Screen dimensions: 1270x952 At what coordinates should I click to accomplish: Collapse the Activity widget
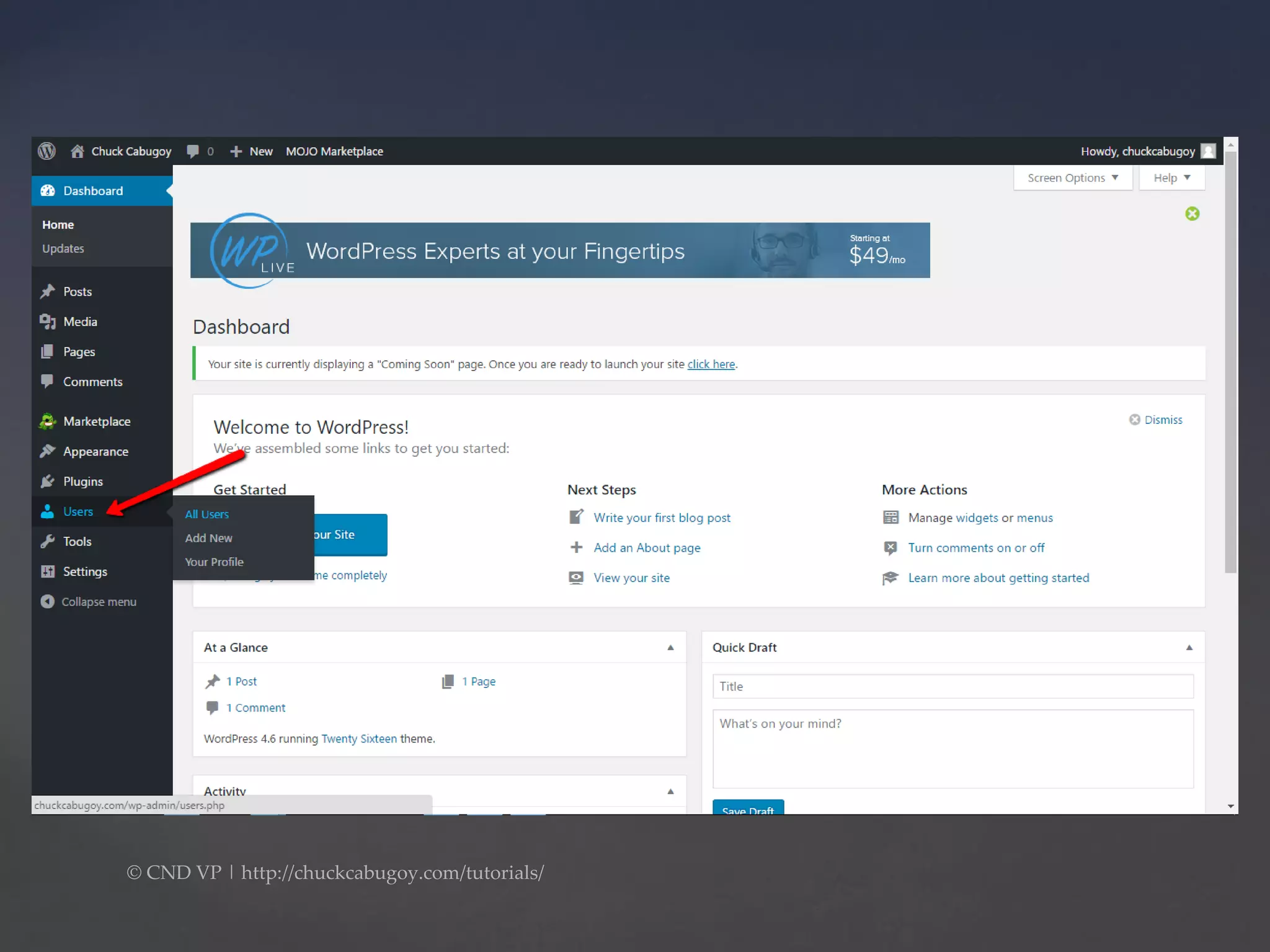click(x=670, y=791)
